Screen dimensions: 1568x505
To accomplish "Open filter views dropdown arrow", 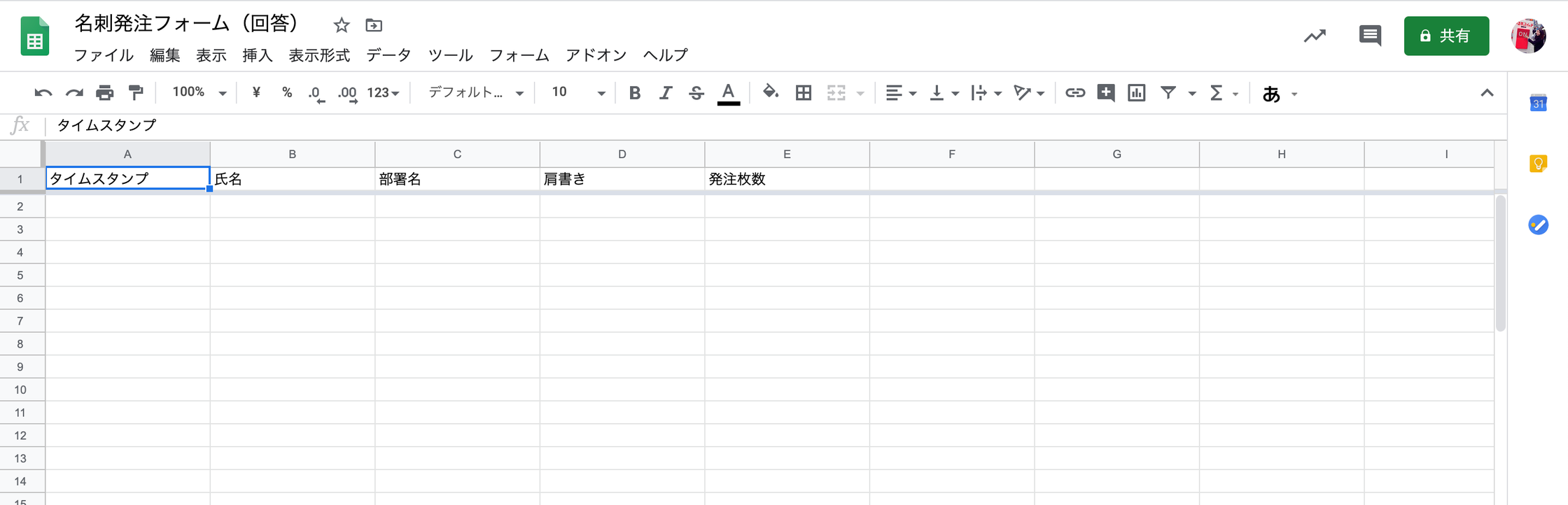I will tap(1192, 93).
